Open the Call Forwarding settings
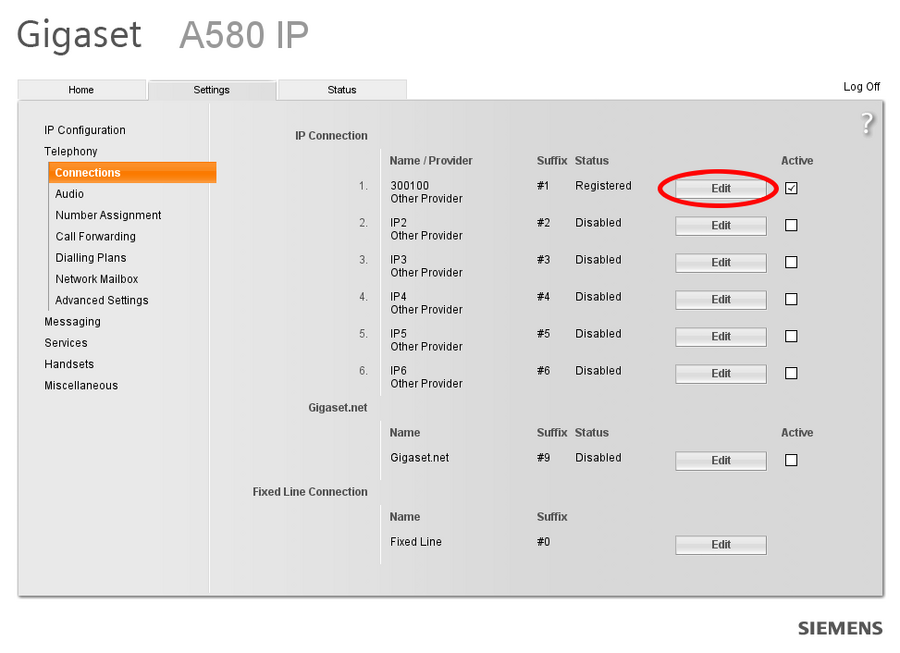900x653 pixels. click(x=95, y=236)
